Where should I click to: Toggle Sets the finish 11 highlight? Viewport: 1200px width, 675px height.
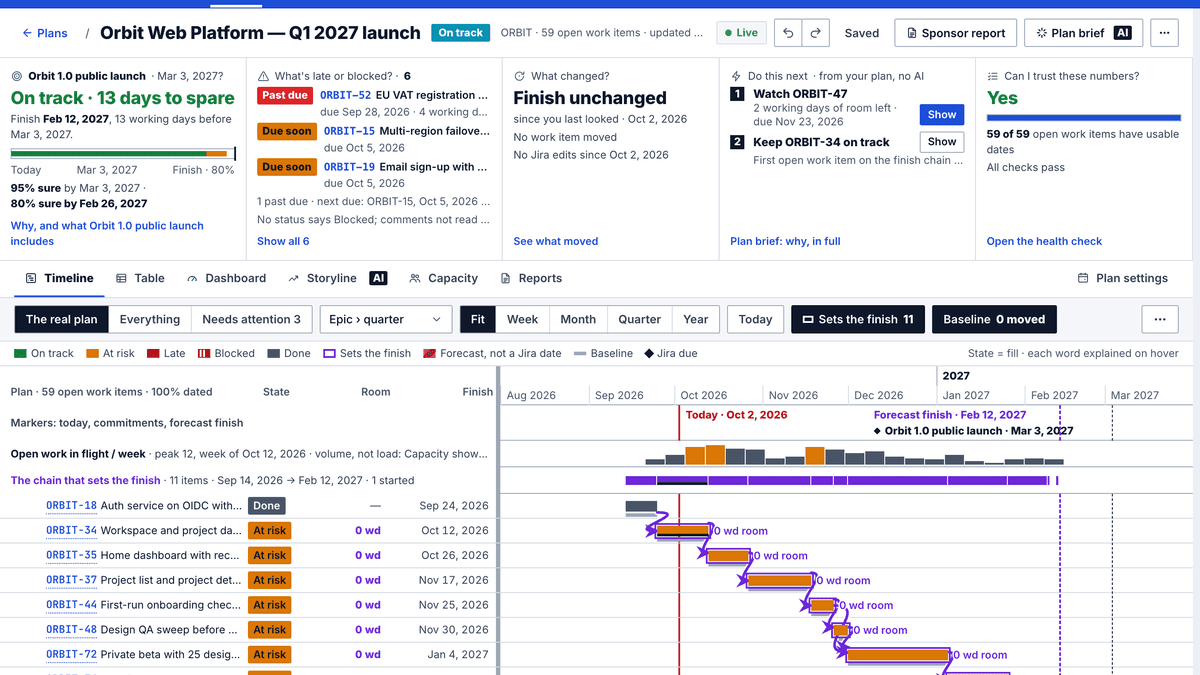pyautogui.click(x=858, y=320)
